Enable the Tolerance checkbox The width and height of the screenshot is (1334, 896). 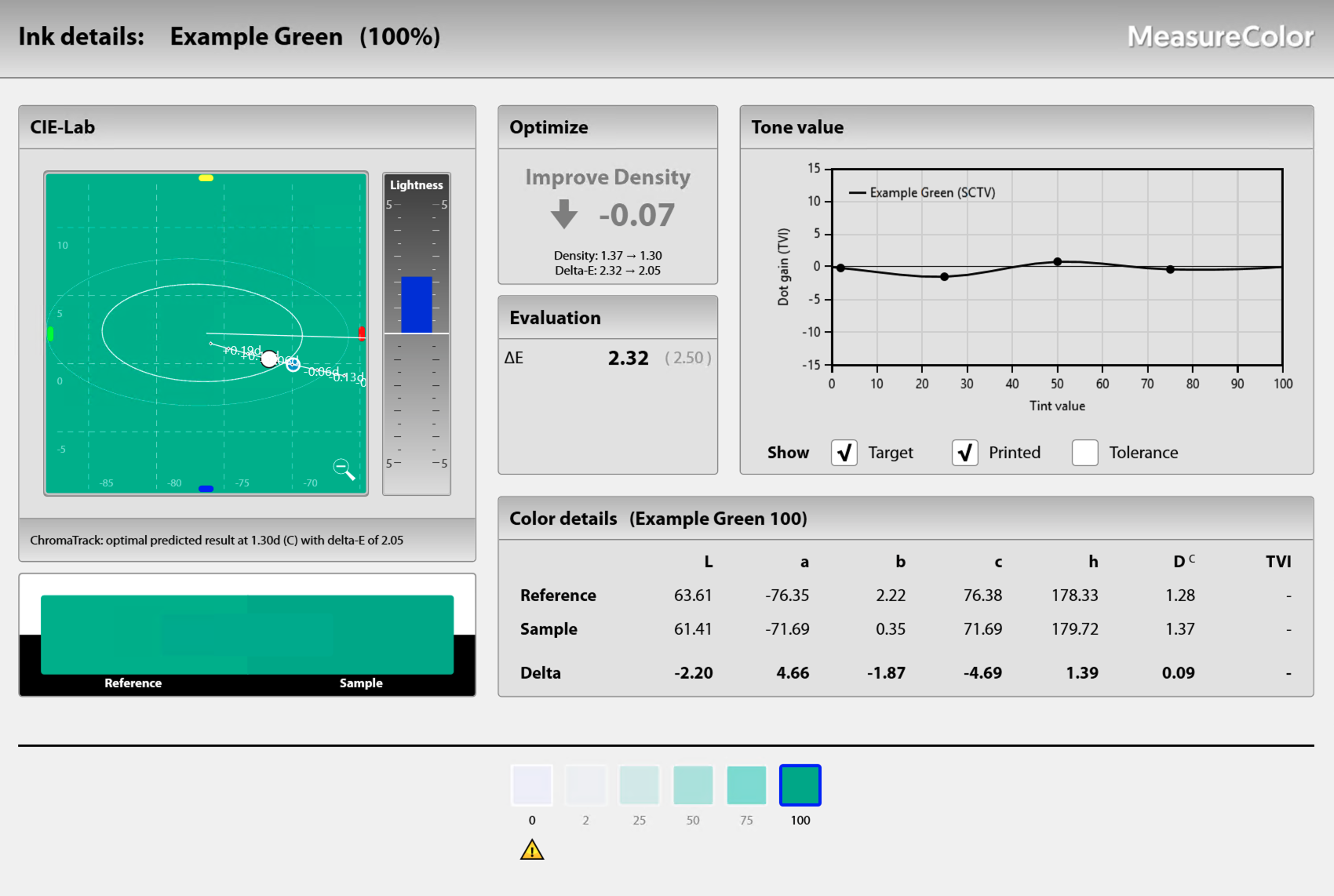click(x=1084, y=453)
